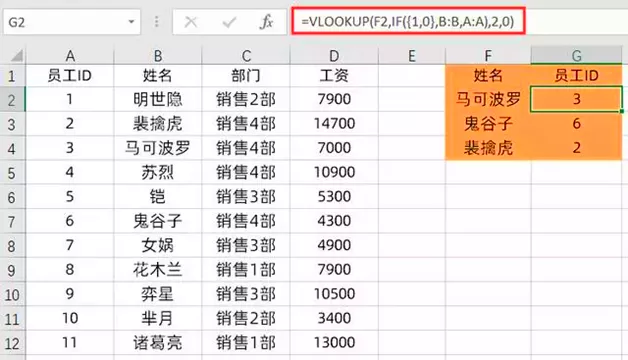Click header cell 工资

(334, 76)
